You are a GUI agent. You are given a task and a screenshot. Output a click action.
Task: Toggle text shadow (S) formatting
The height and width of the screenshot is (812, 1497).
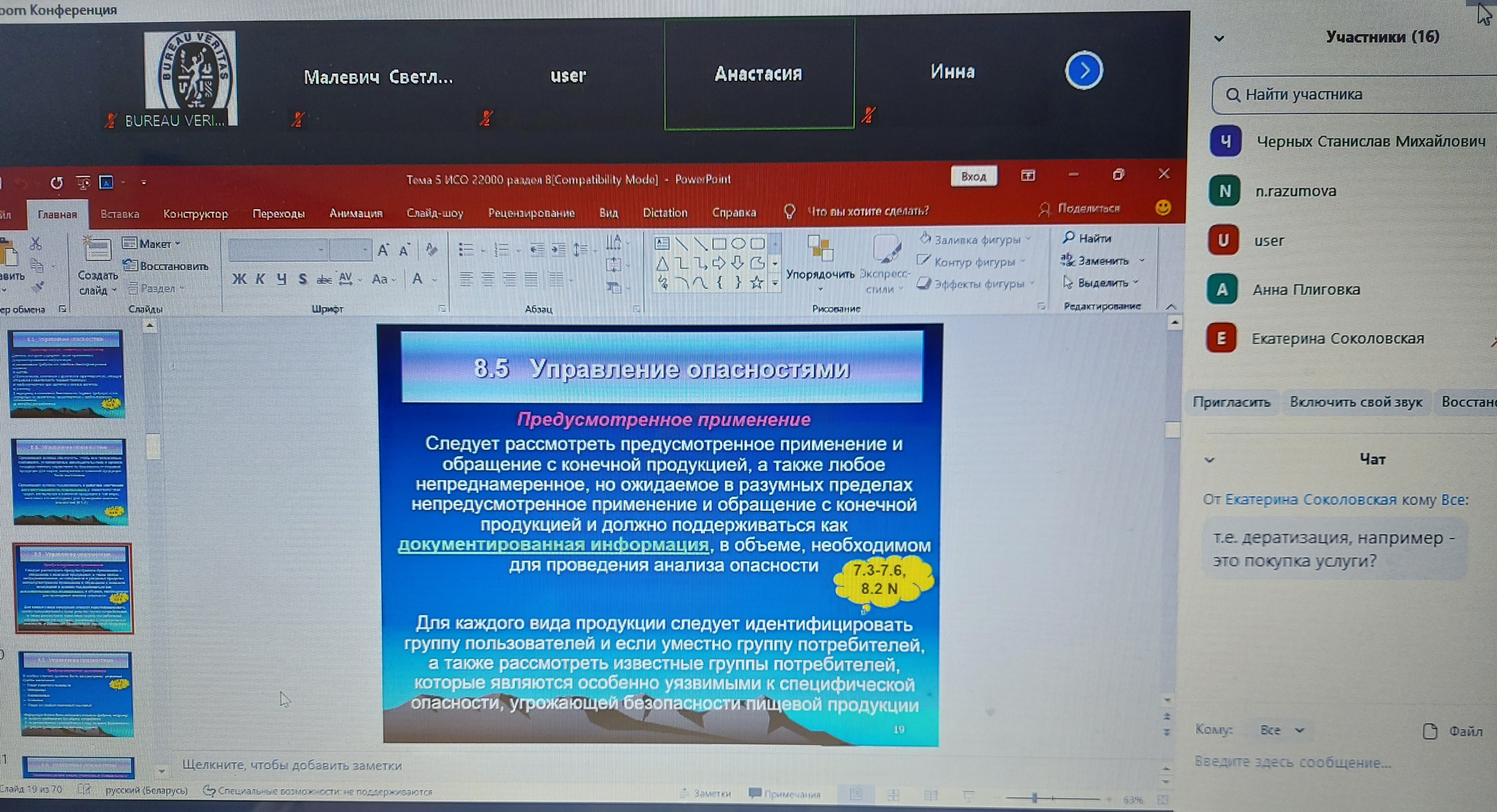(303, 279)
